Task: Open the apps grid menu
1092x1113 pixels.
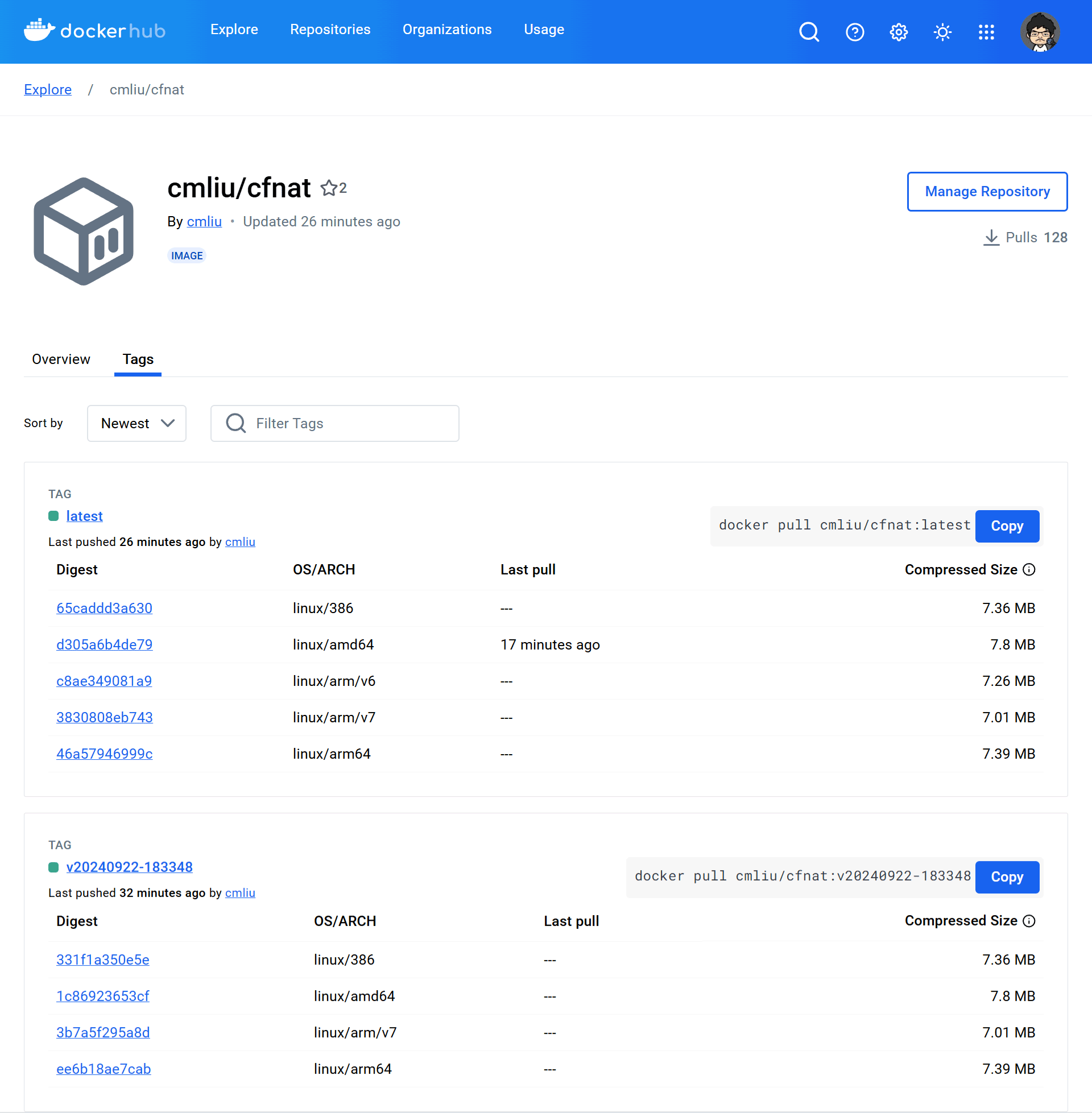Action: click(x=986, y=32)
